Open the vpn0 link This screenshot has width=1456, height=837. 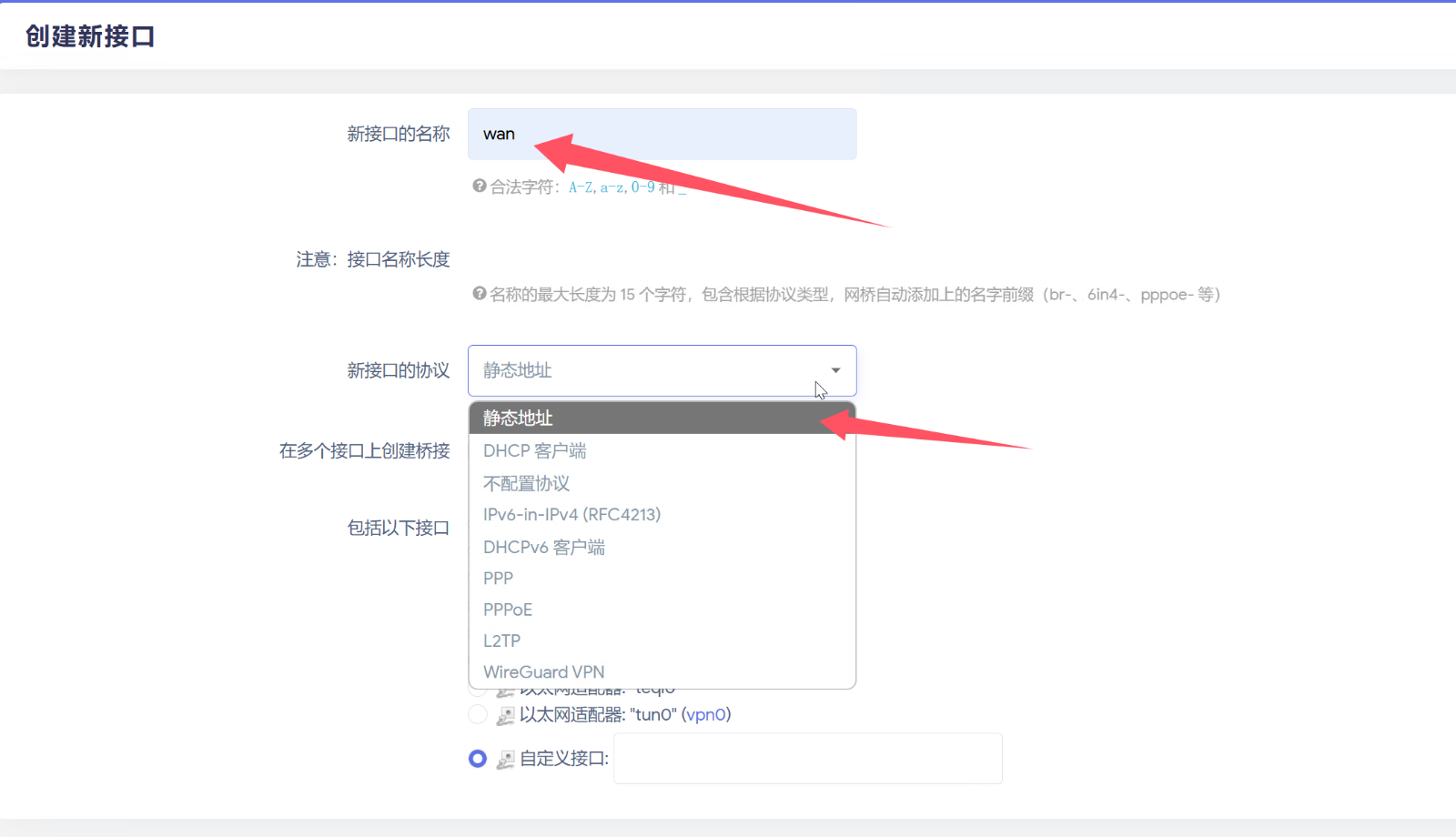[706, 715]
